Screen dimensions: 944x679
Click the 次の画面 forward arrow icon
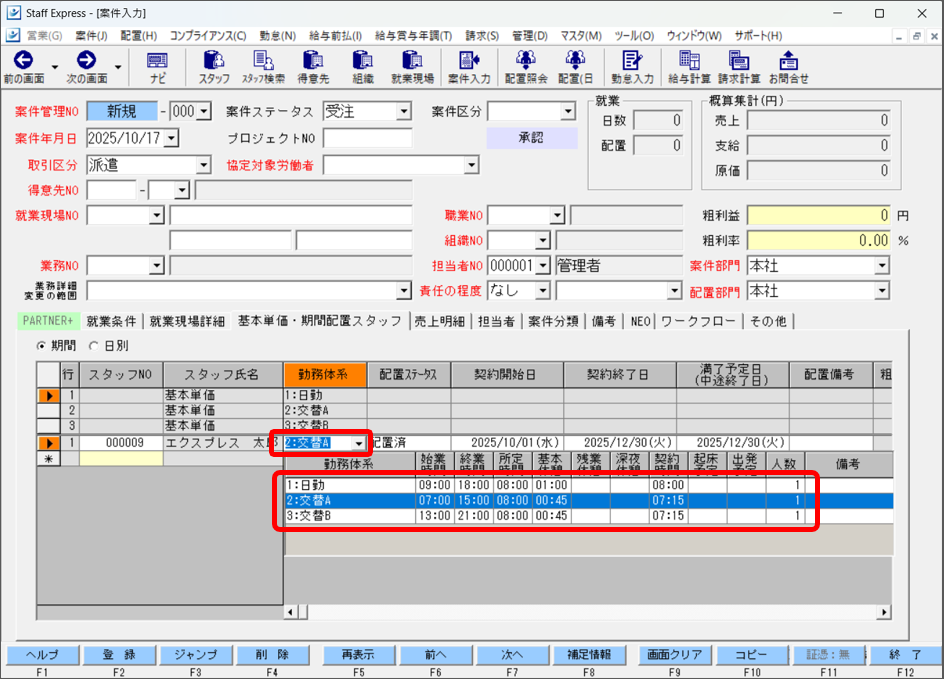pos(86,61)
